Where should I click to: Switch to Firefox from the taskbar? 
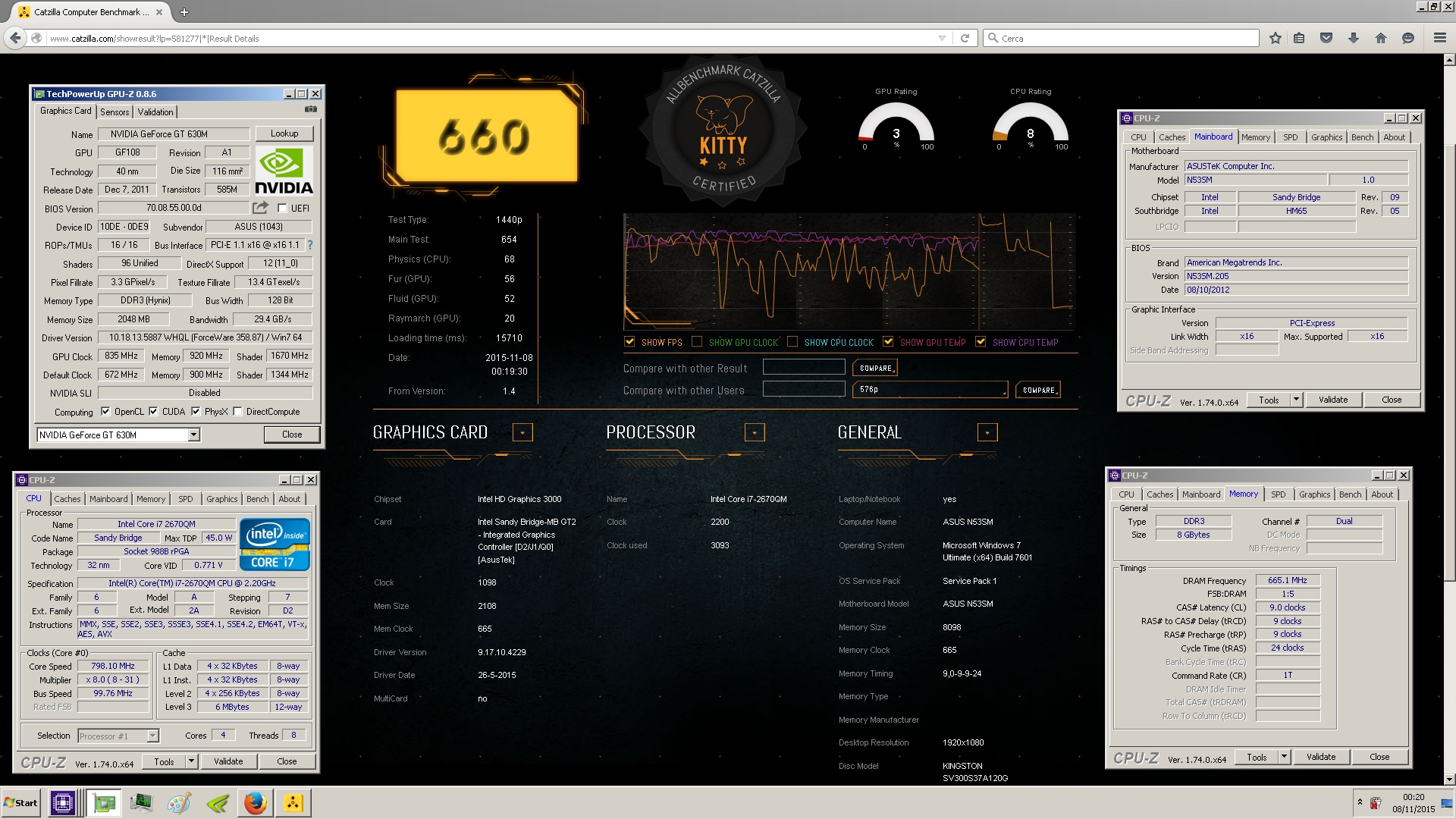click(256, 803)
